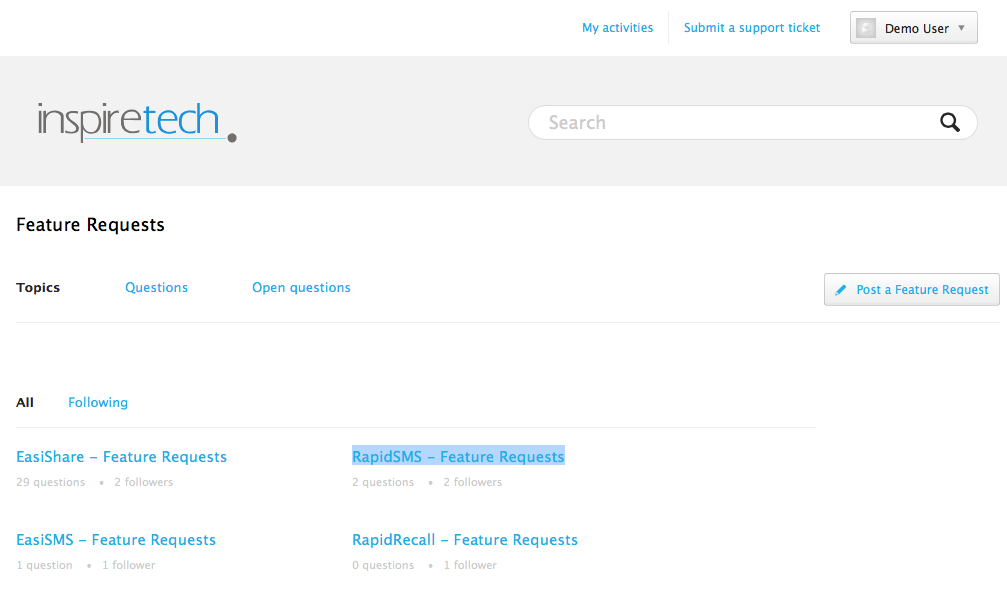Click the Feature Requests page heading
1007x604 pixels.
[90, 225]
